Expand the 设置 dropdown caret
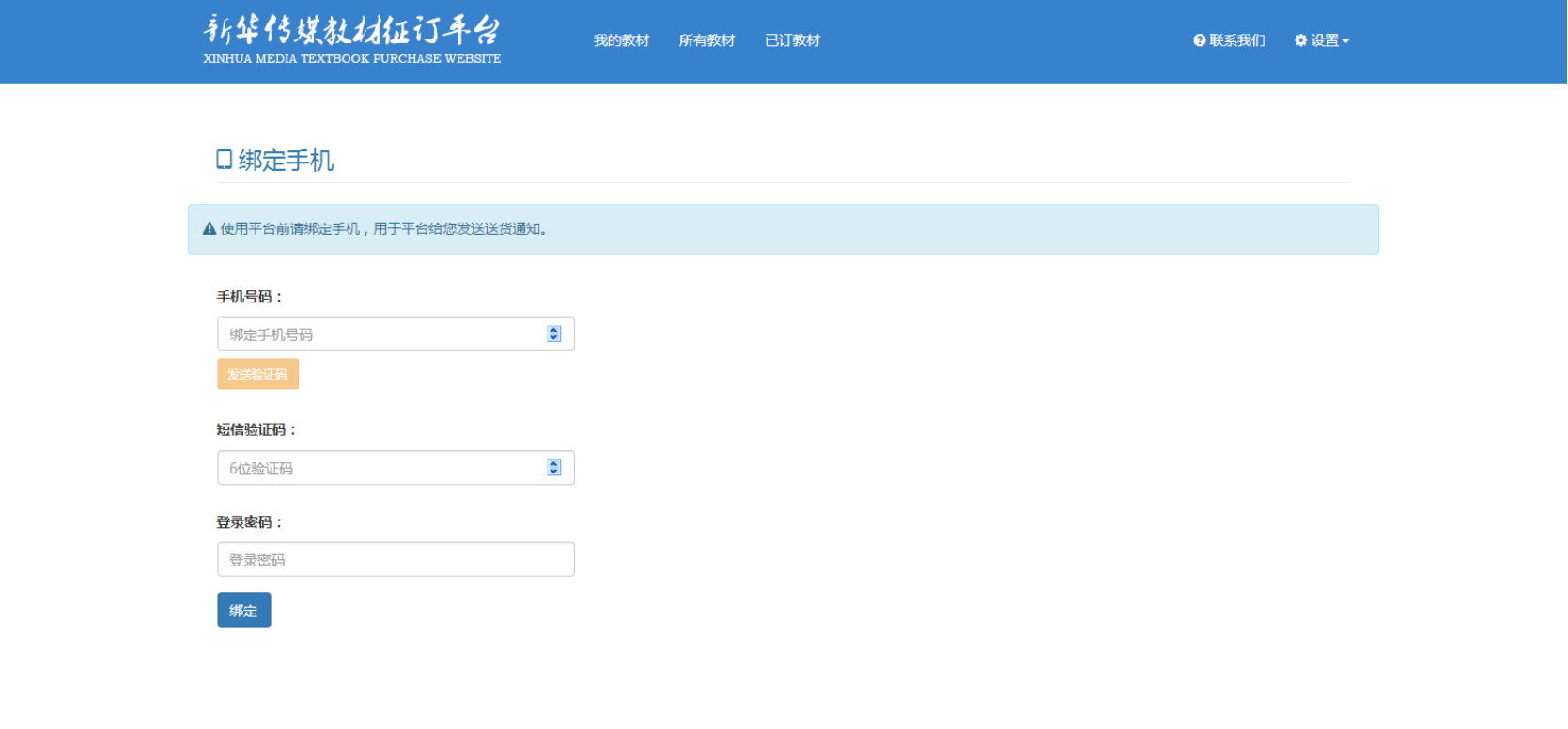1568x729 pixels. coord(1345,41)
